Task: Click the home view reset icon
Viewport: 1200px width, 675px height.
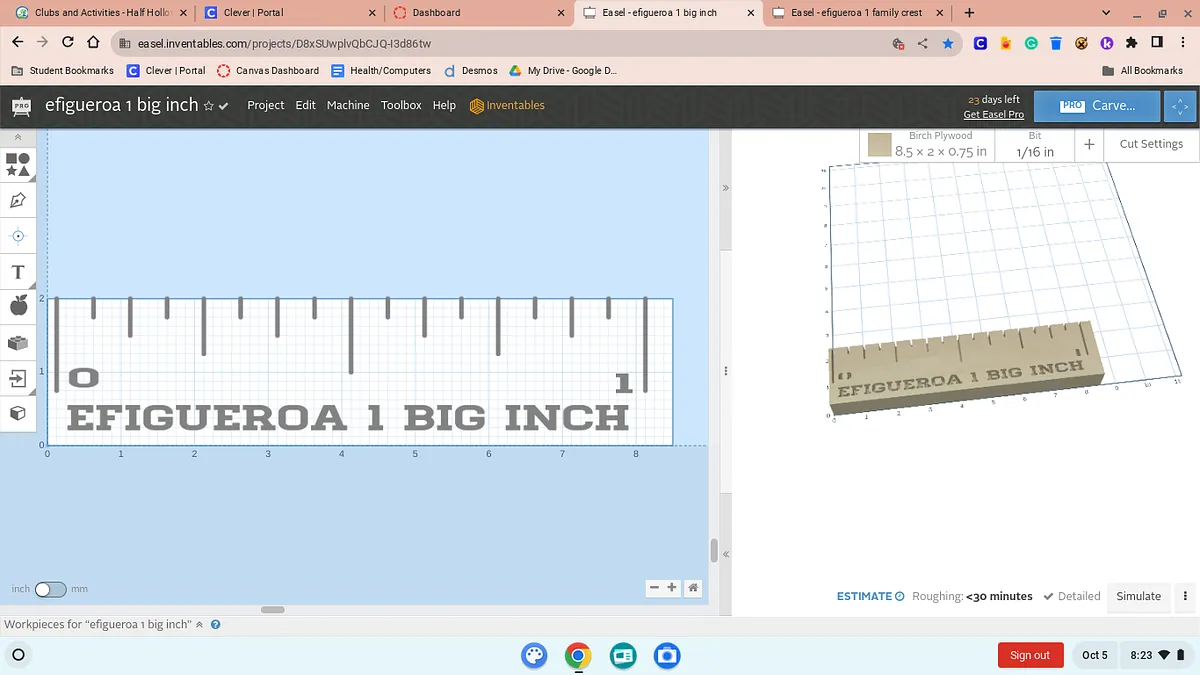Action: pyautogui.click(x=693, y=588)
